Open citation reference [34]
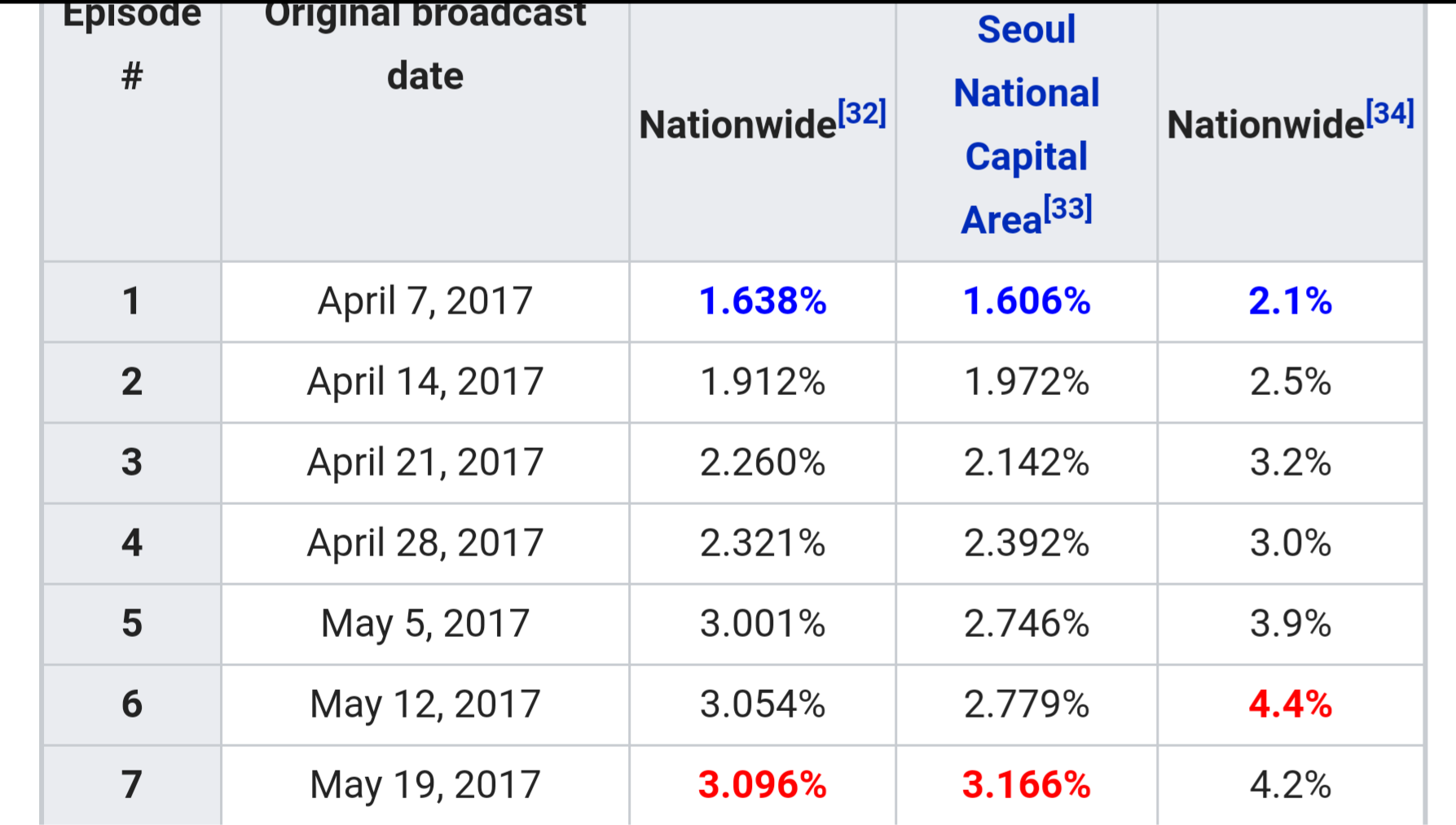 [1390, 112]
